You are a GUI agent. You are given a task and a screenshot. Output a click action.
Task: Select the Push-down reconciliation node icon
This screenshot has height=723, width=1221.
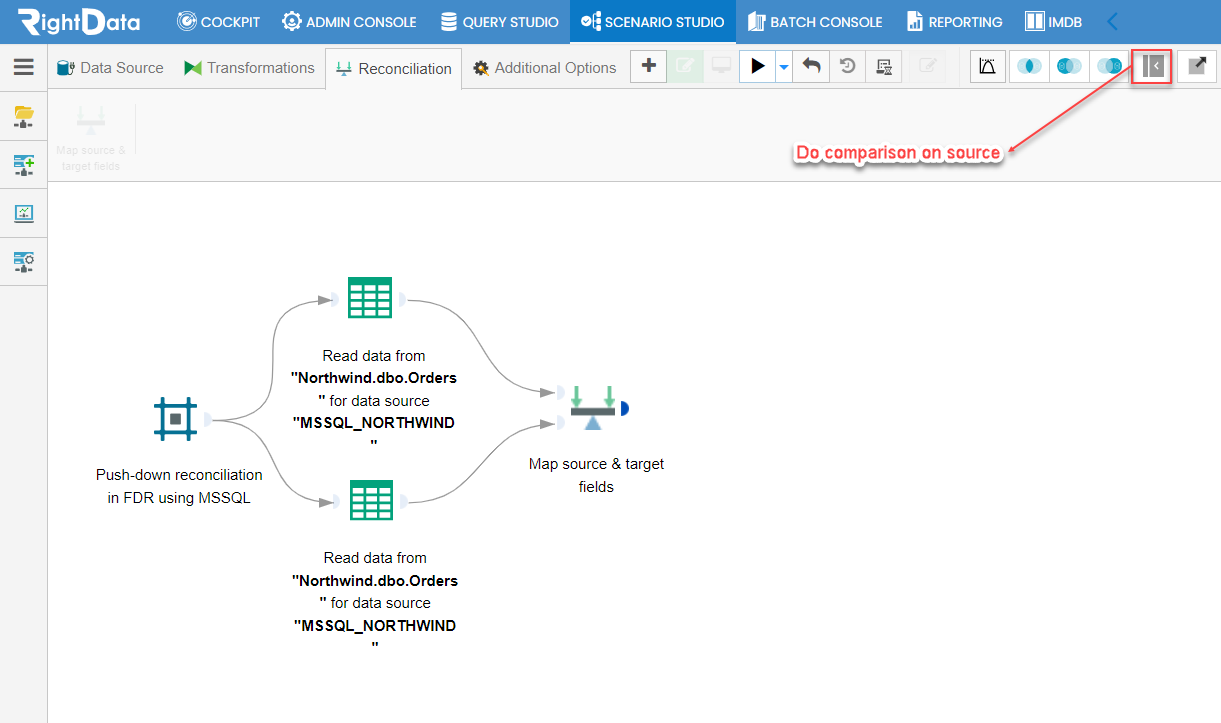tap(175, 419)
